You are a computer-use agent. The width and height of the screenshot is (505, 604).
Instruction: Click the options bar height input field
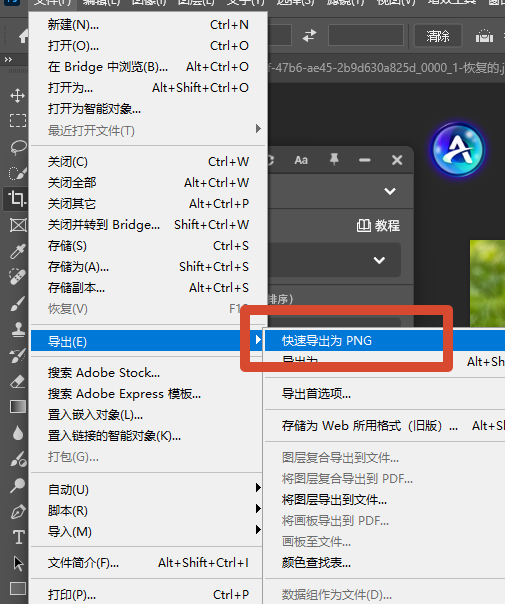366,36
